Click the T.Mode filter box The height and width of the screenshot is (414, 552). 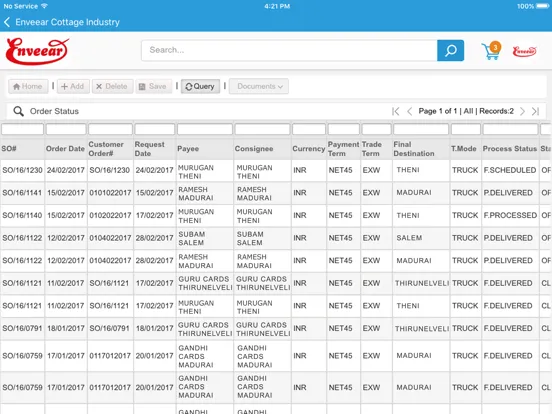(466, 129)
